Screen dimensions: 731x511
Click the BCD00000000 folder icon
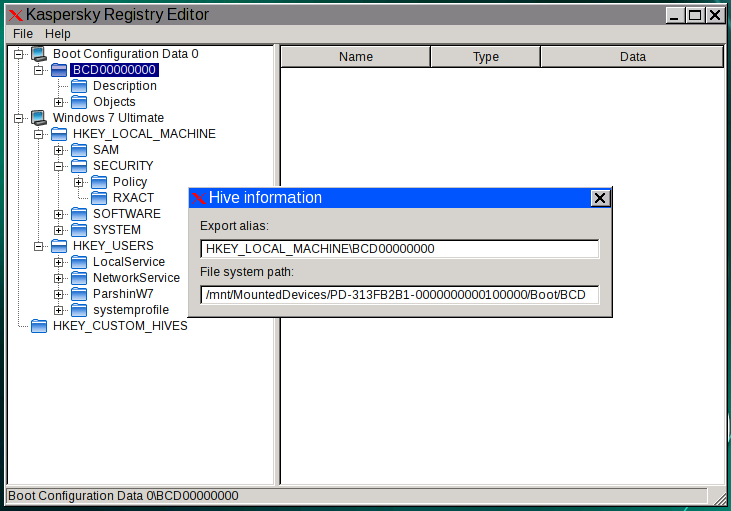[59, 70]
